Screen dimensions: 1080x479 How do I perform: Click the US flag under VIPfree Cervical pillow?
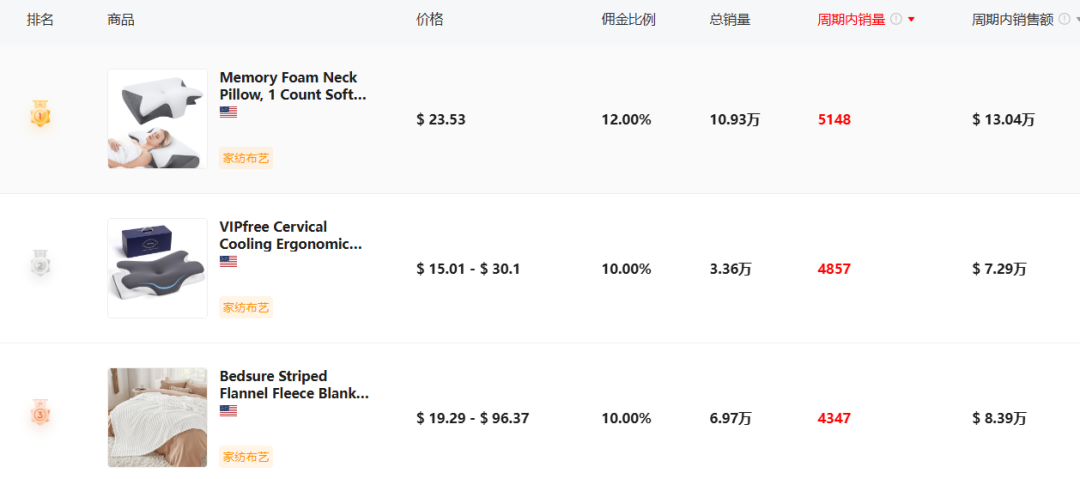(229, 261)
